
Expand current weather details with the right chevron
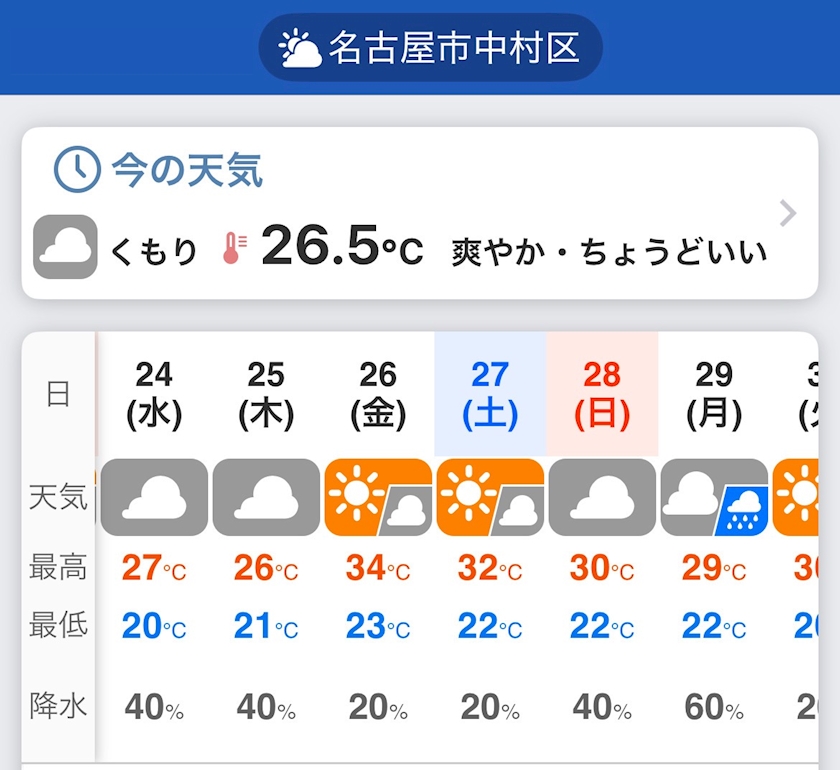[x=788, y=213]
